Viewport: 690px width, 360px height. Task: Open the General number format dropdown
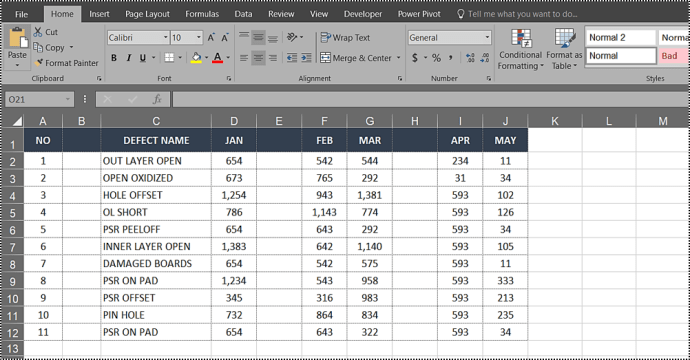[x=487, y=37]
